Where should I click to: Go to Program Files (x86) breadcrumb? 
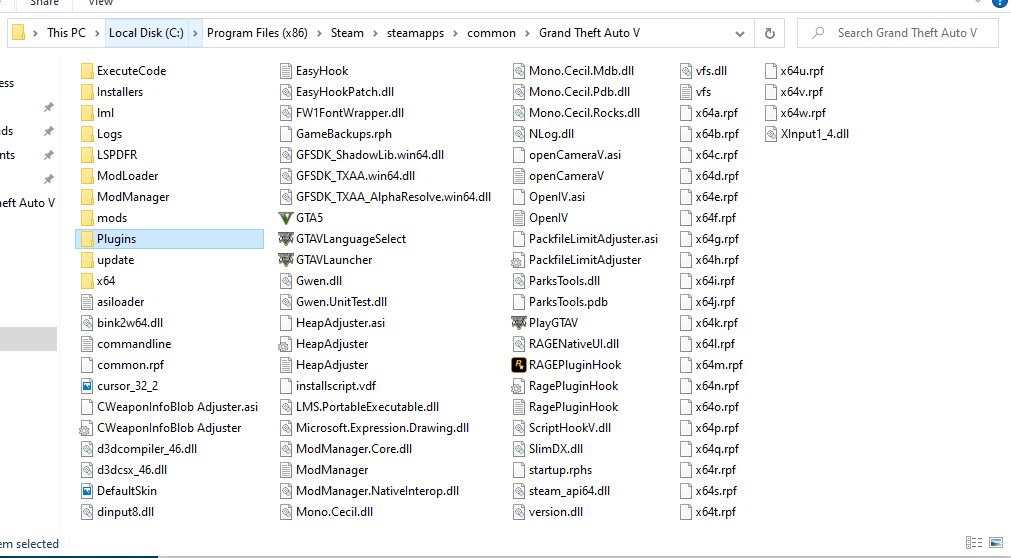(257, 33)
